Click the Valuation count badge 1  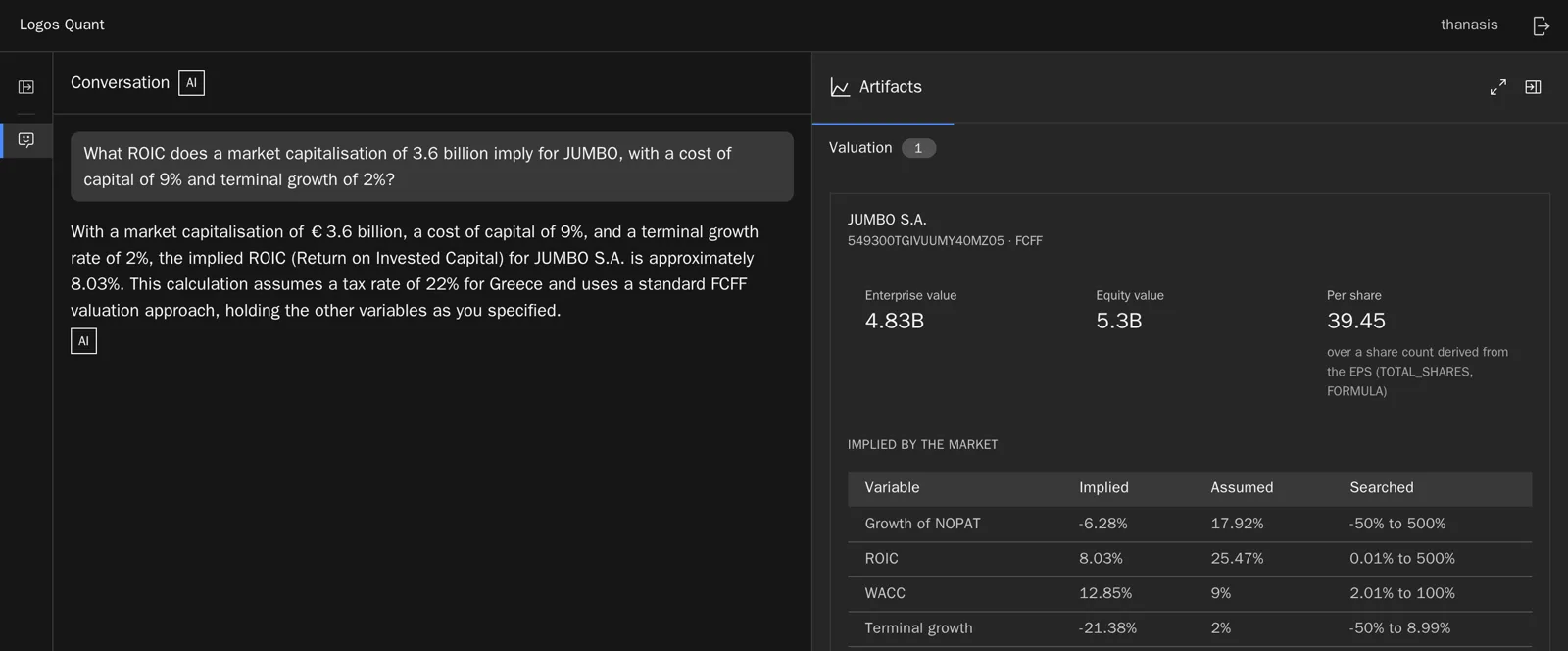918,148
